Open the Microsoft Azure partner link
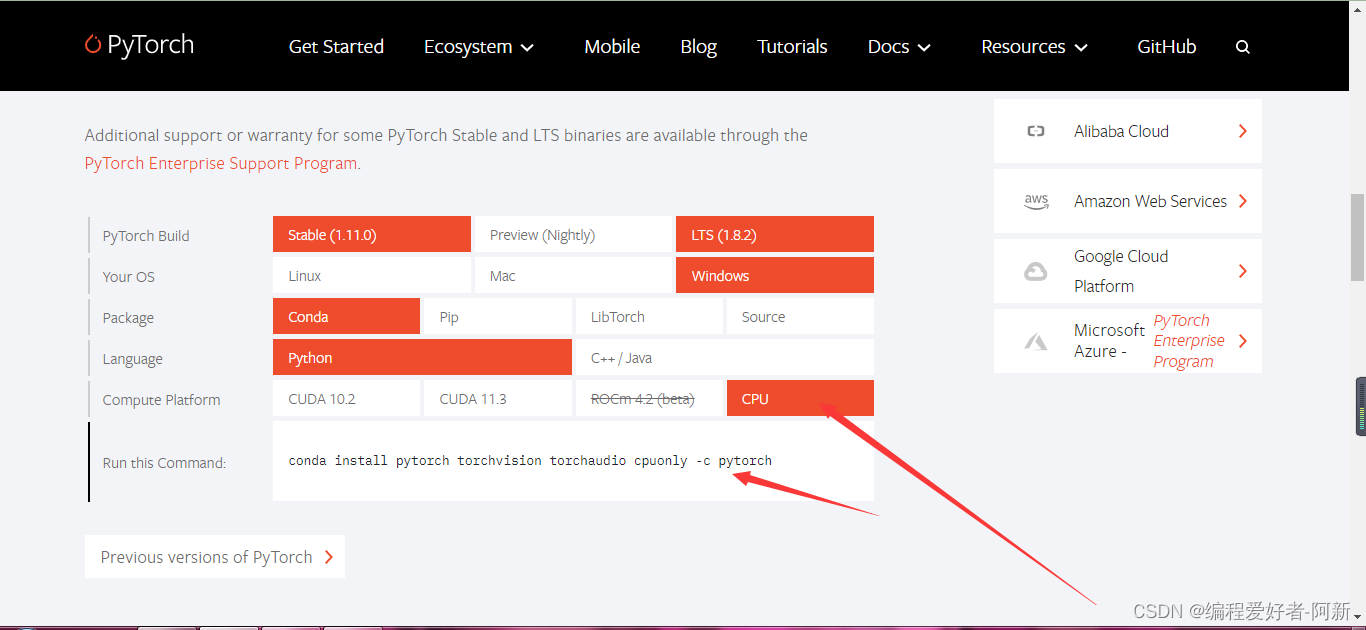The height and width of the screenshot is (630, 1366). (1128, 341)
